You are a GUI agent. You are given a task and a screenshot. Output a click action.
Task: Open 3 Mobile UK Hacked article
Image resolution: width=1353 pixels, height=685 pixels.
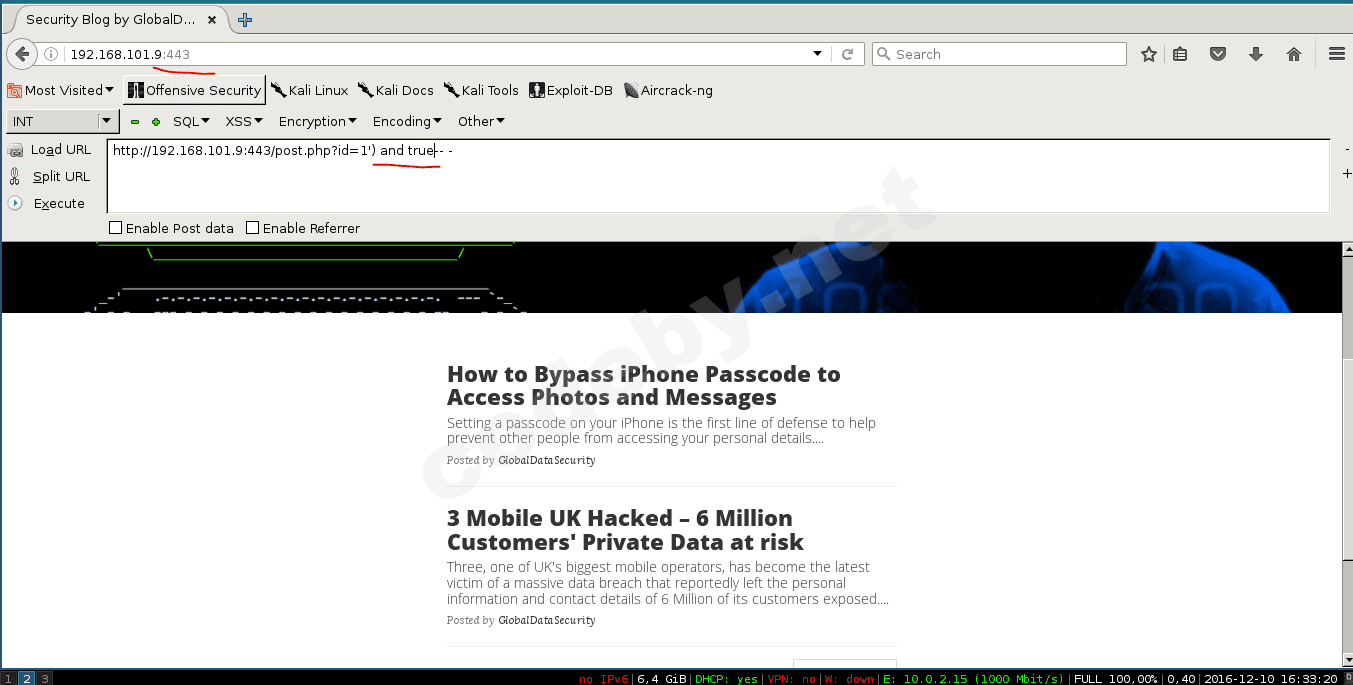[625, 530]
